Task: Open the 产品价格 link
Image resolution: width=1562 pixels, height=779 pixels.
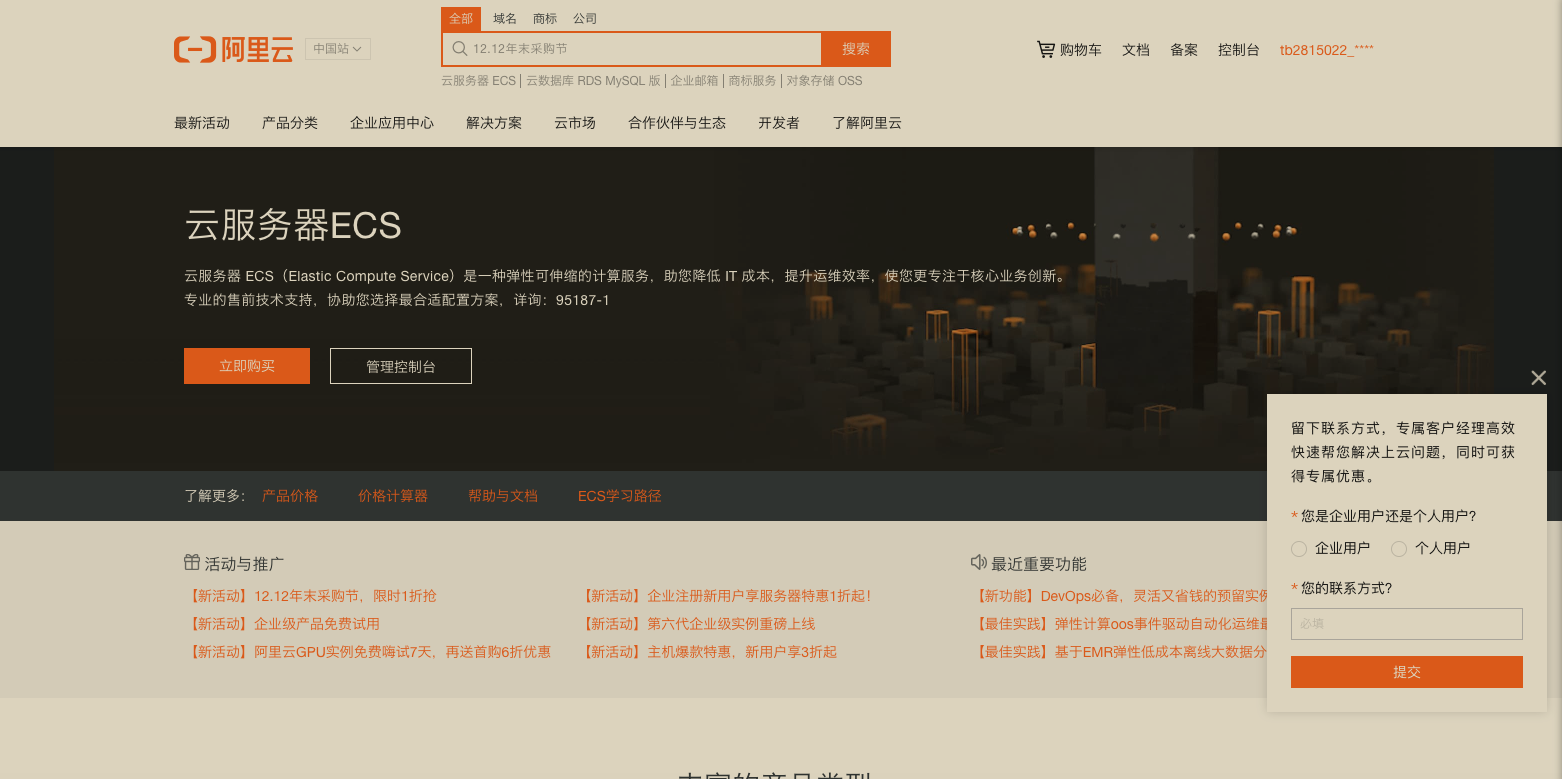Action: coord(290,496)
